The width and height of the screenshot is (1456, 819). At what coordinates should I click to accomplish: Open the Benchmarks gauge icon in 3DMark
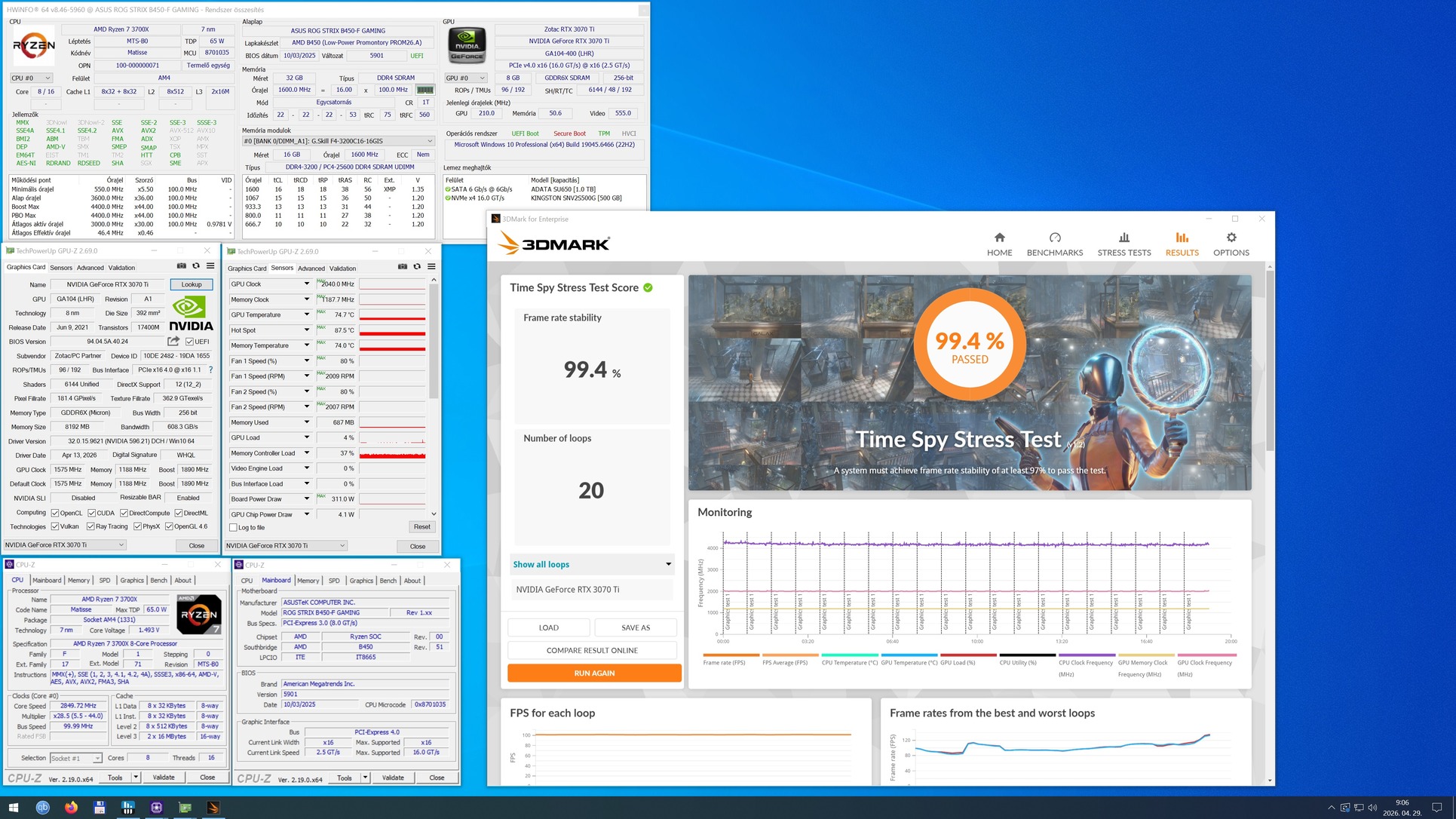click(1054, 238)
